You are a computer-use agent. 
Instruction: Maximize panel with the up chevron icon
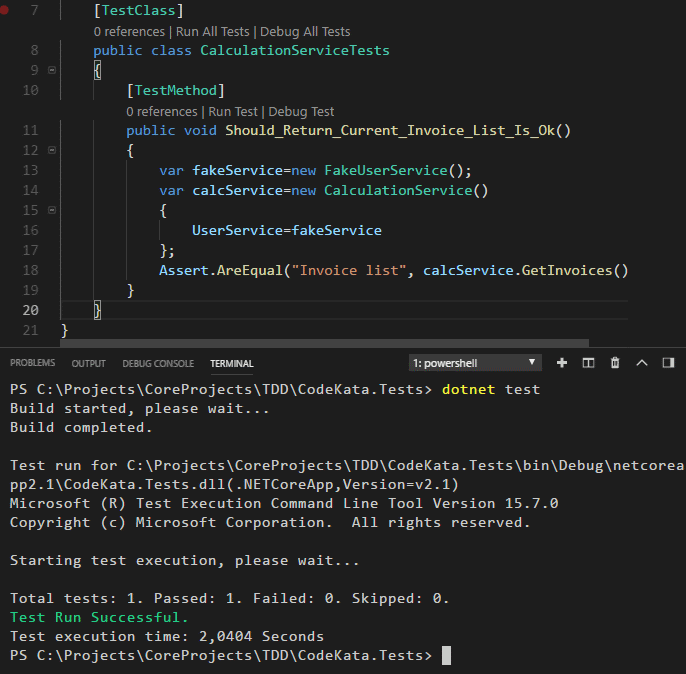click(x=642, y=363)
